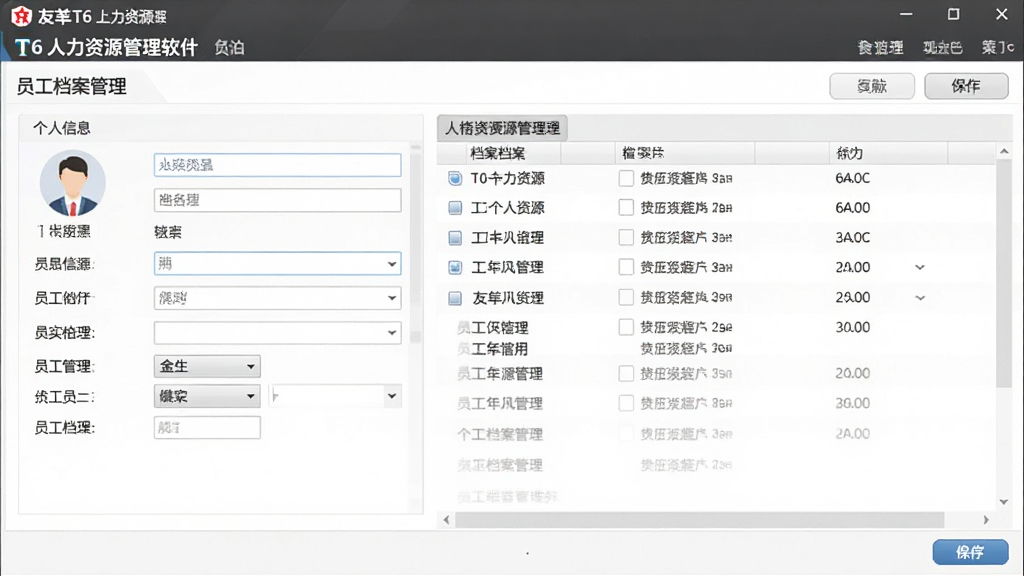The image size is (1024, 576).
Task: Tick the checkbox in the 6A.00 row
Action: coord(626,208)
